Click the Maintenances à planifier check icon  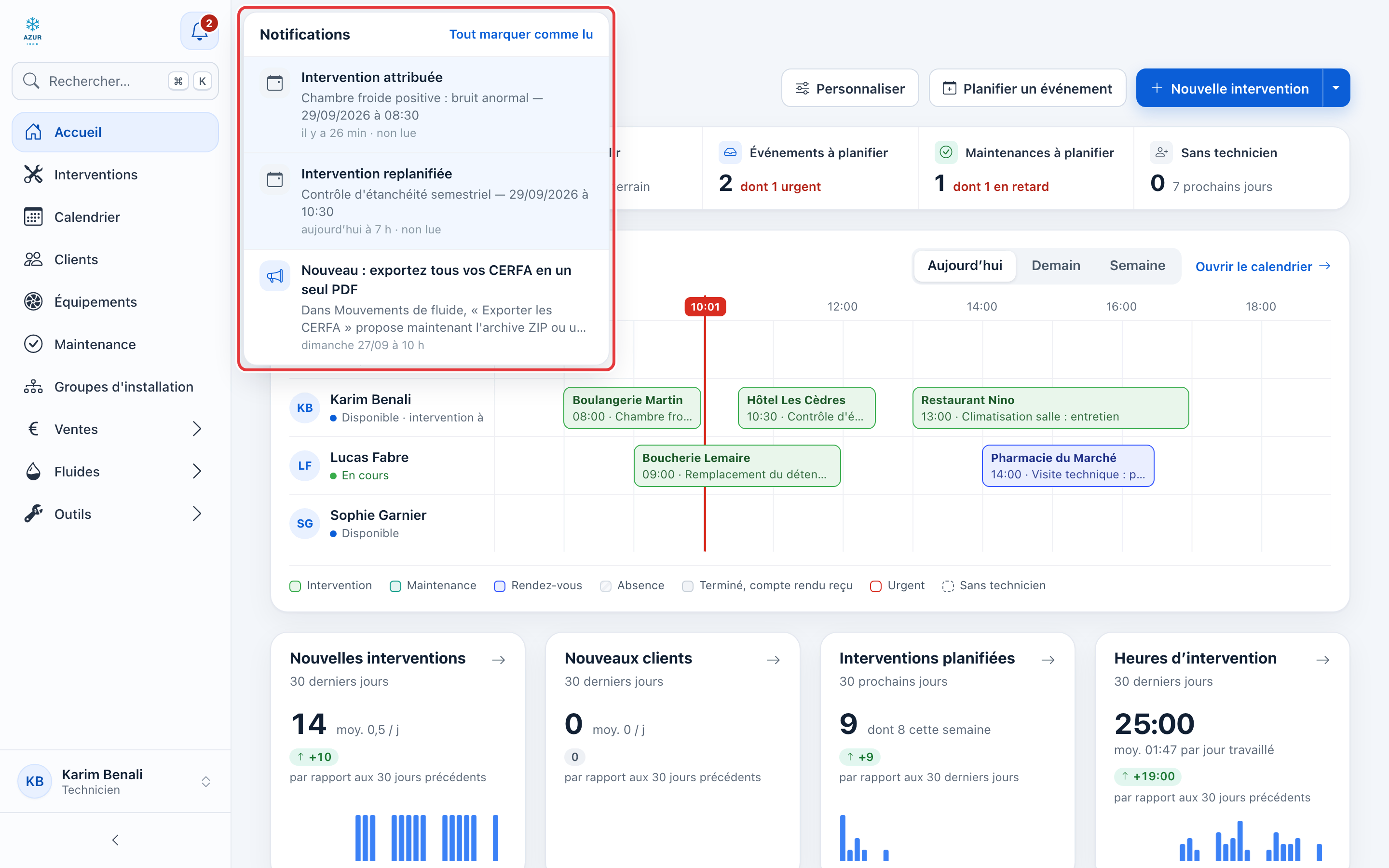(946, 153)
